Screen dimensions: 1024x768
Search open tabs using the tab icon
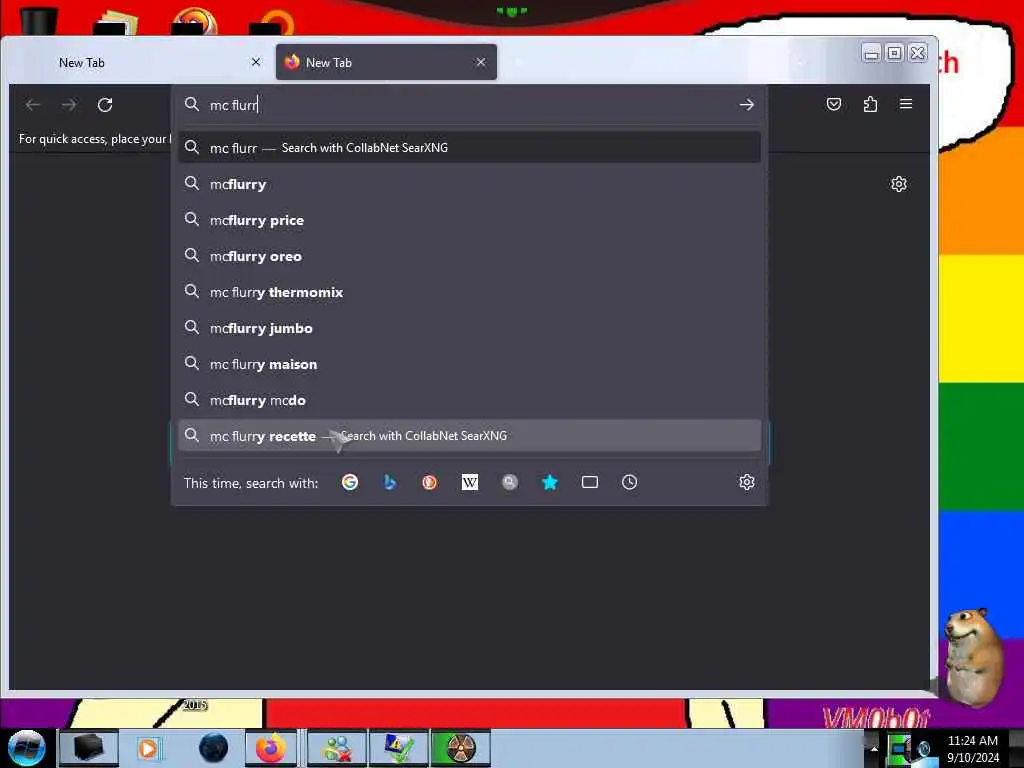[590, 482]
